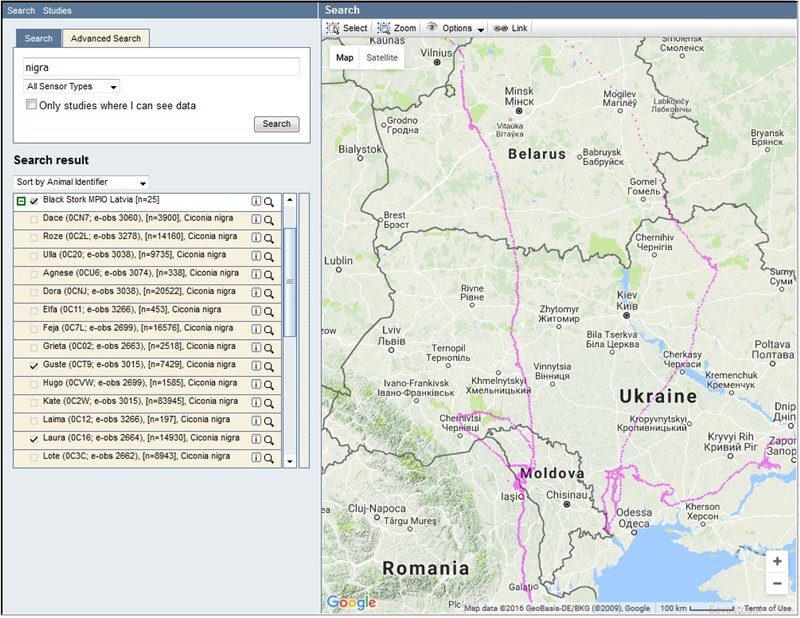Click the Link toolbar button
The height and width of the screenshot is (618, 800).
(510, 28)
